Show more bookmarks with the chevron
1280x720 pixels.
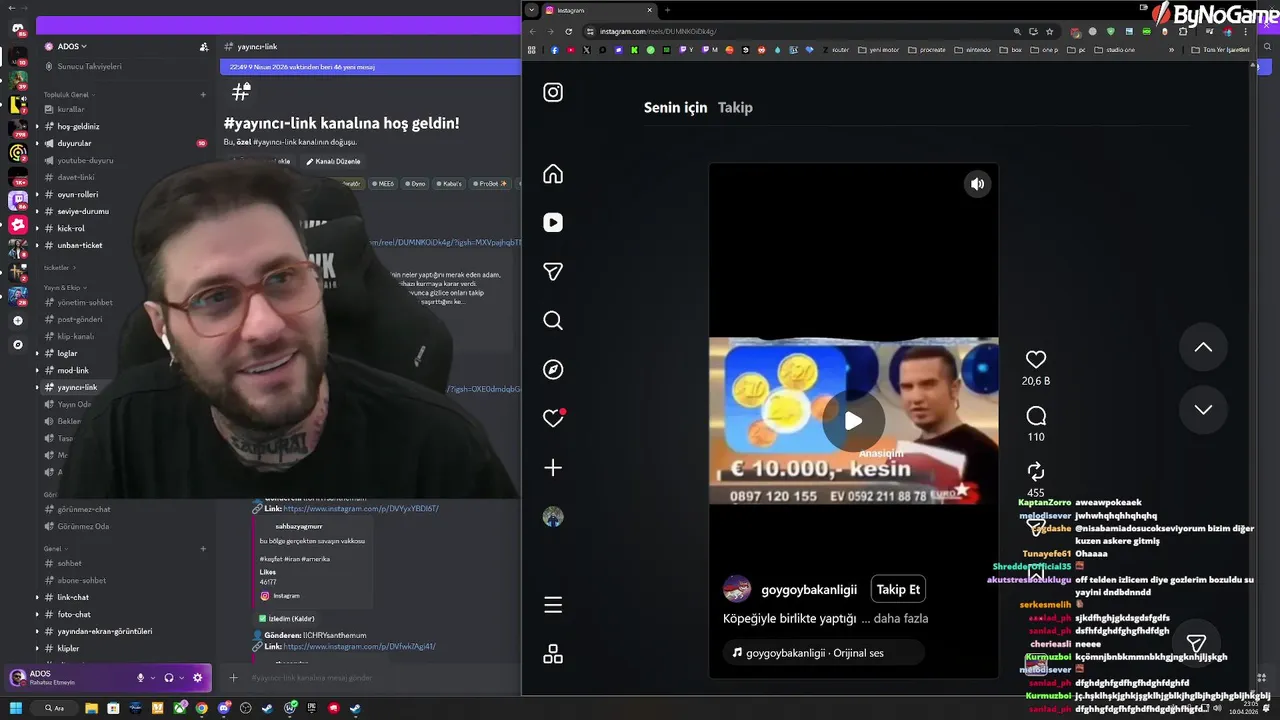pos(1171,50)
